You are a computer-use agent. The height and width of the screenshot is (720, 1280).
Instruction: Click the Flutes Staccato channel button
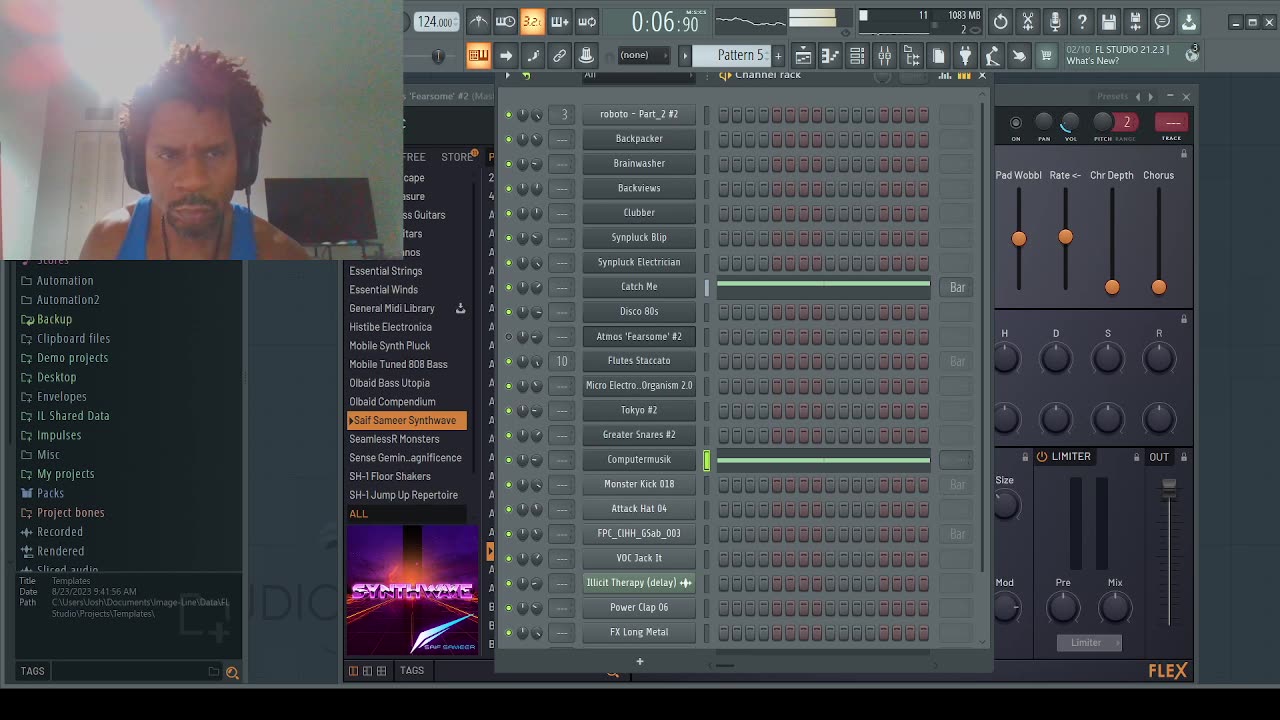pyautogui.click(x=639, y=361)
